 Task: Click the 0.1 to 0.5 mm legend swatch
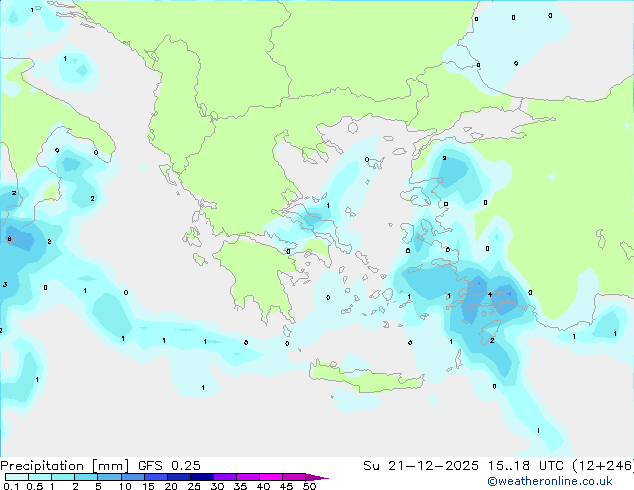click(x=17, y=477)
